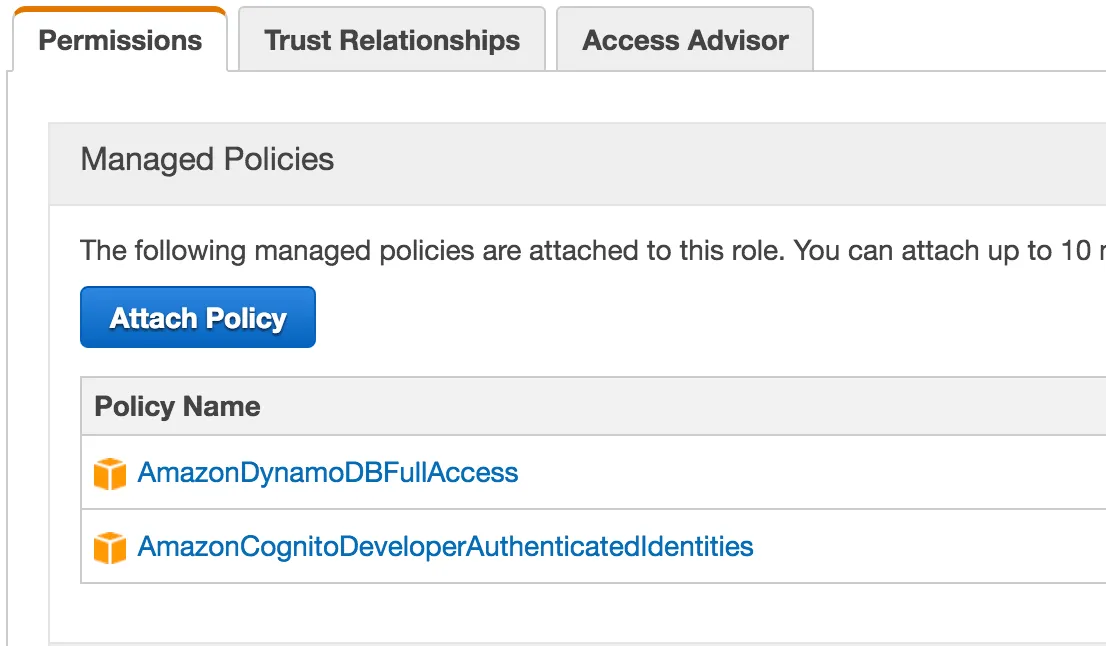The width and height of the screenshot is (1106, 646).
Task: Click the Policy Name column header
Action: [178, 407]
